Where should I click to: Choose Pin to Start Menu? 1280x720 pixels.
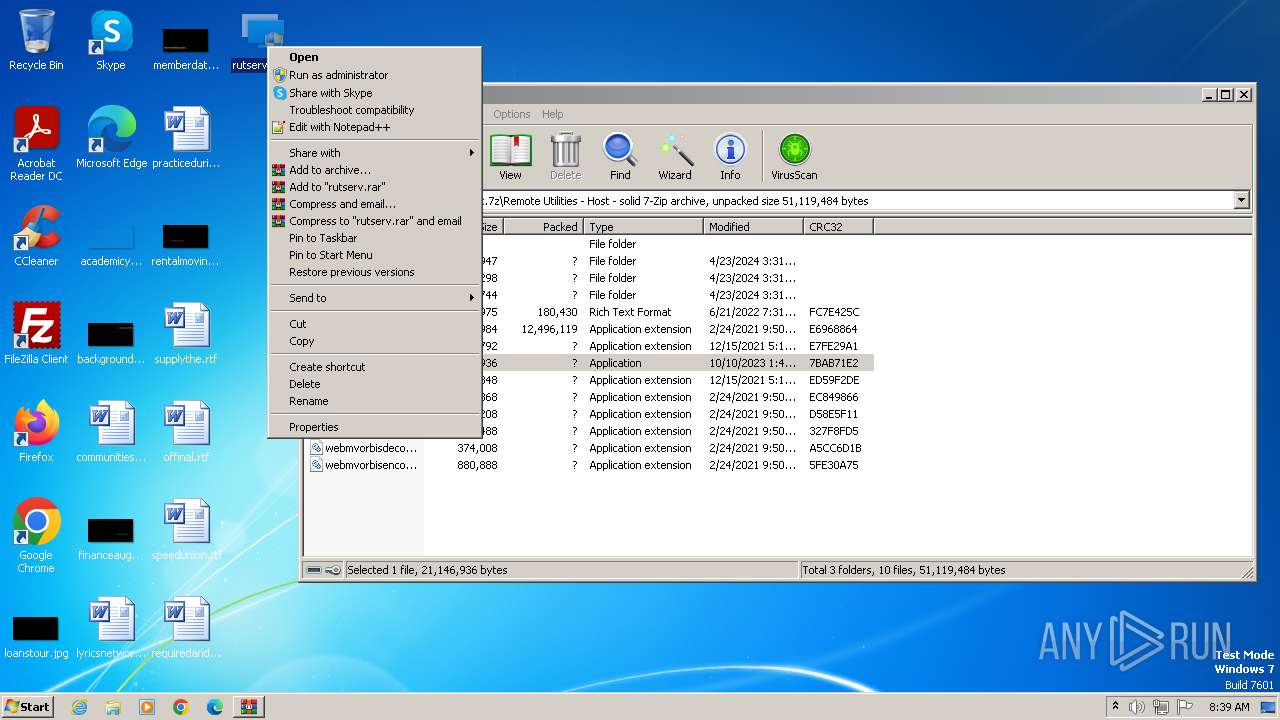pos(375,255)
